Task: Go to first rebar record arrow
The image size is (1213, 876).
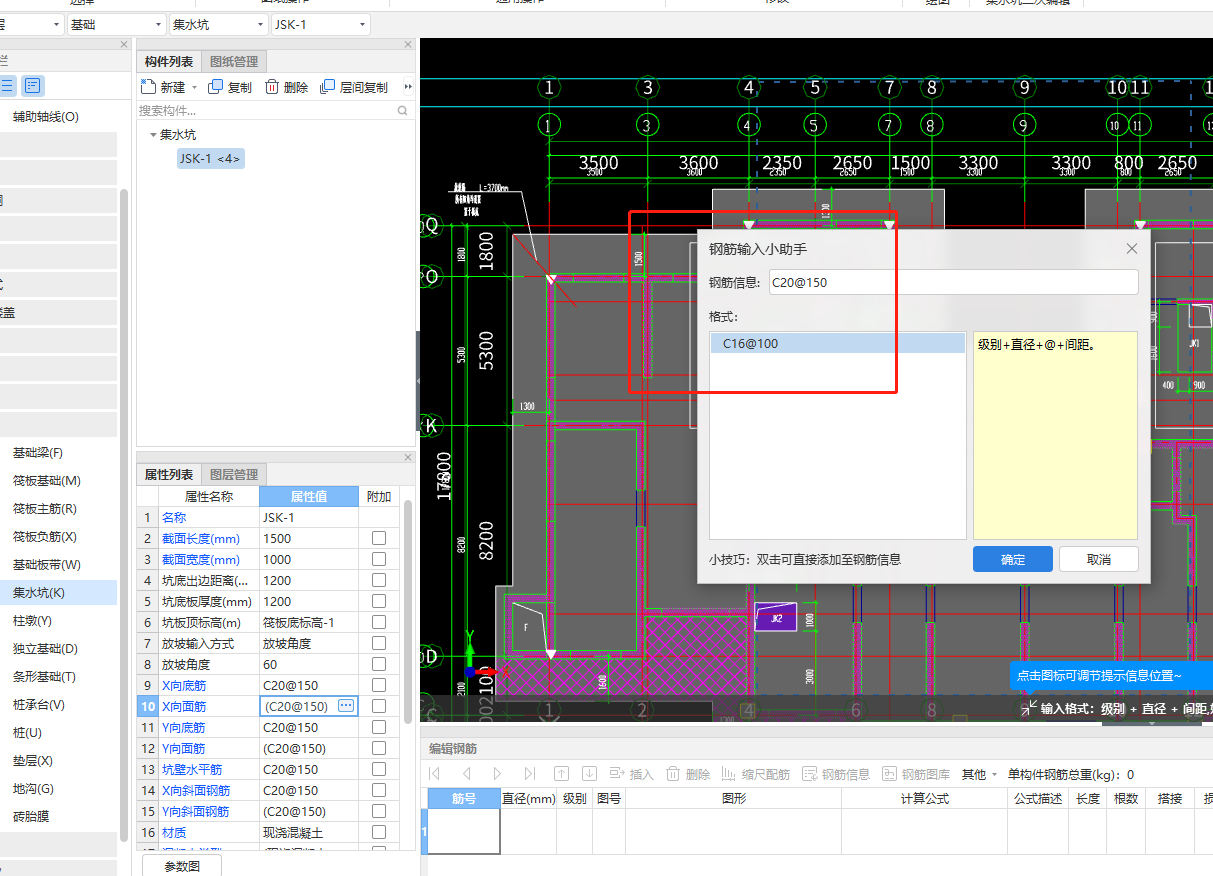Action: tap(434, 774)
